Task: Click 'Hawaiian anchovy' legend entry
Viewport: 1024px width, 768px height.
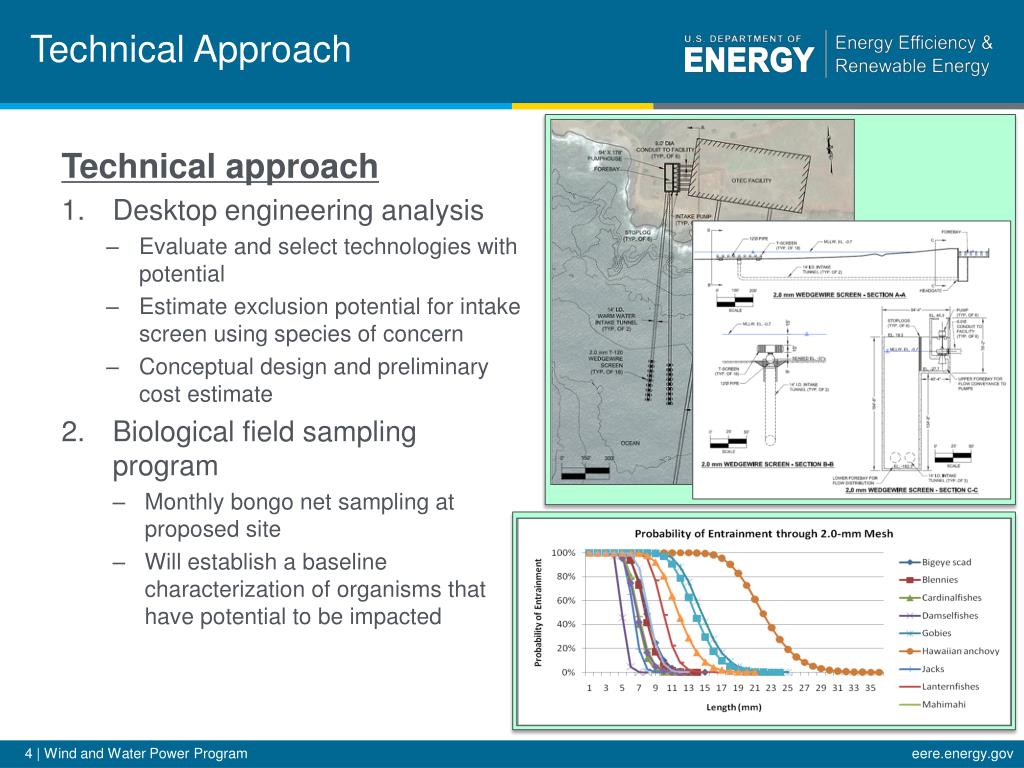Action: click(949, 651)
